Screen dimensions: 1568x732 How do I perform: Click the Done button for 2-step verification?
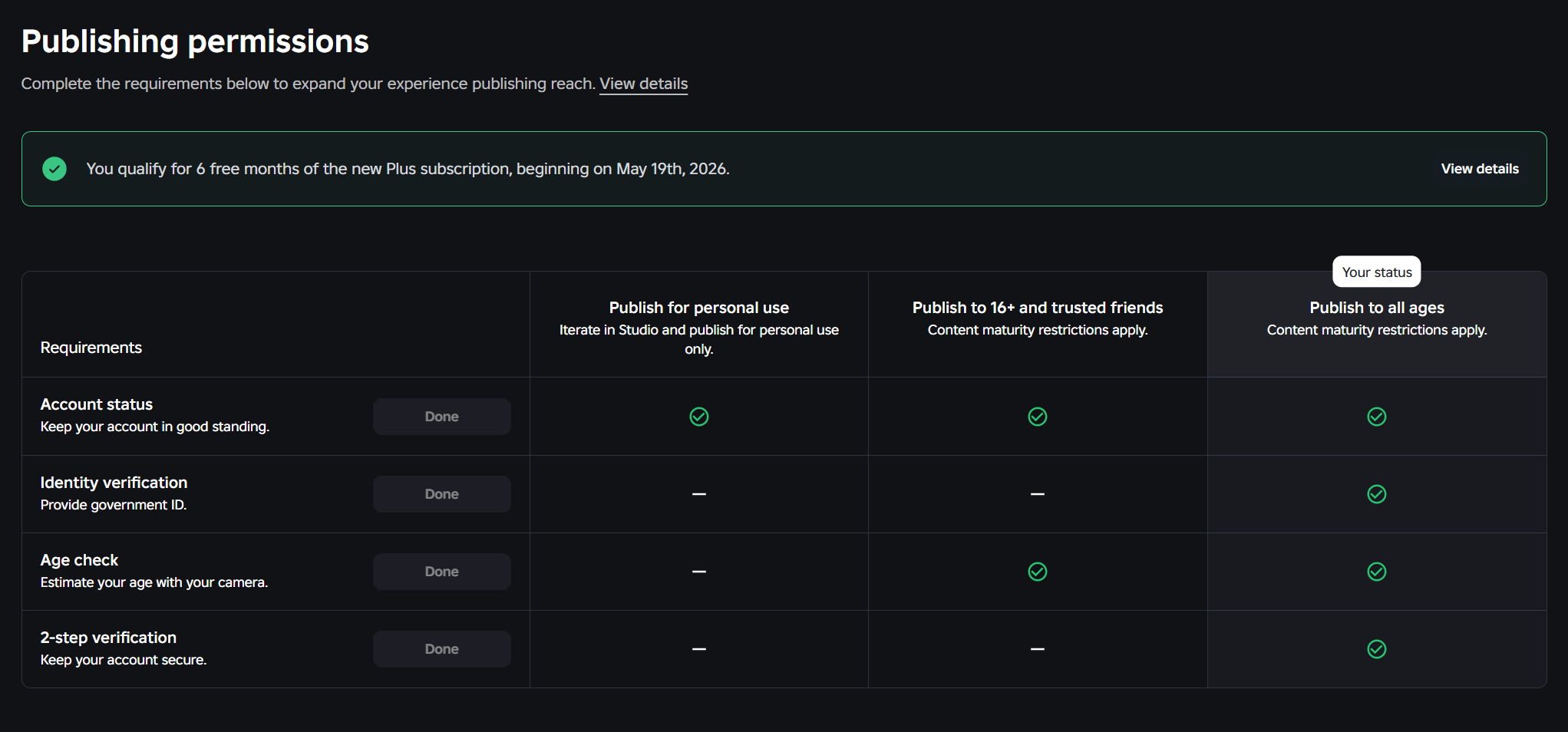pos(442,649)
